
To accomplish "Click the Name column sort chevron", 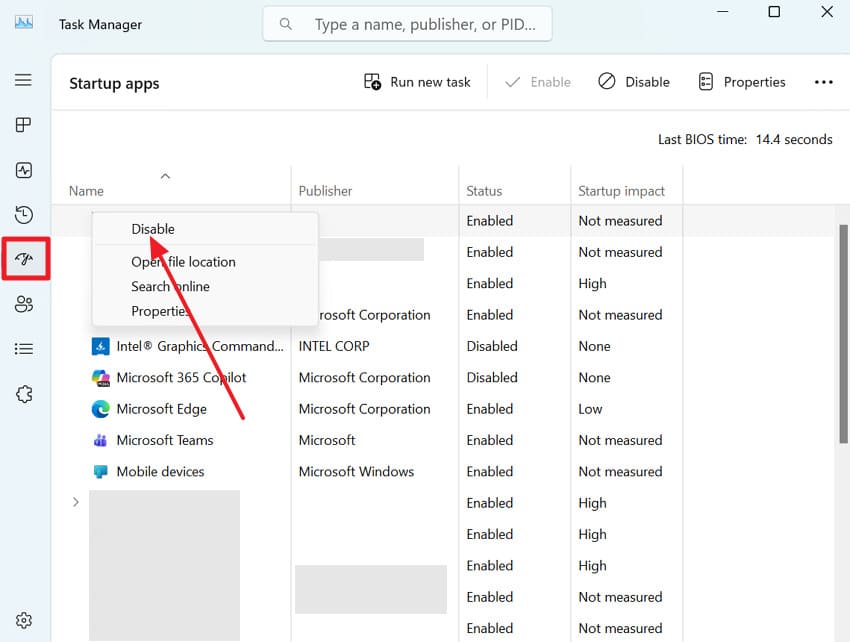I will point(166,176).
